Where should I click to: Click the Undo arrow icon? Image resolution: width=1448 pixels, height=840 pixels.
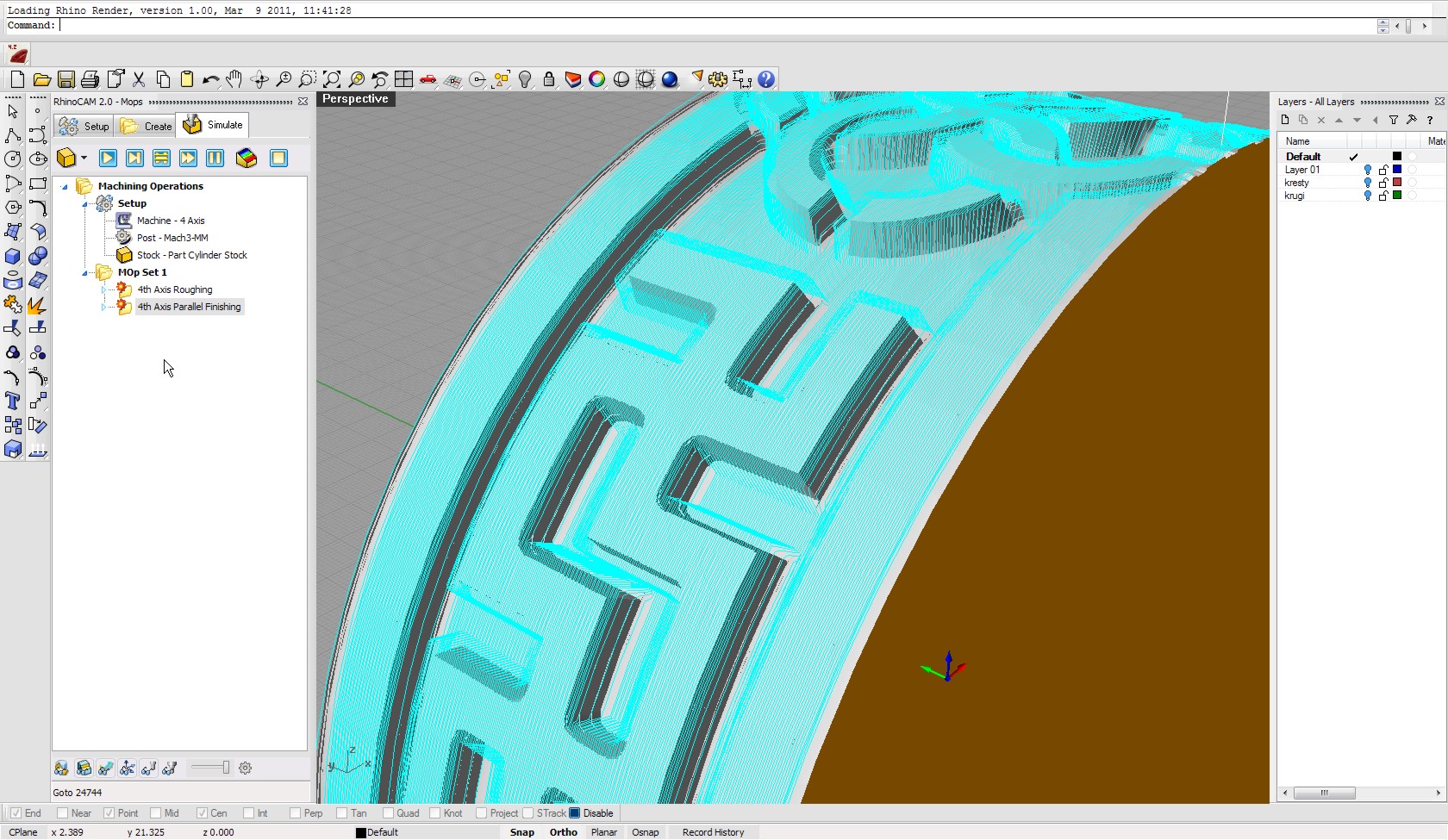tap(210, 80)
